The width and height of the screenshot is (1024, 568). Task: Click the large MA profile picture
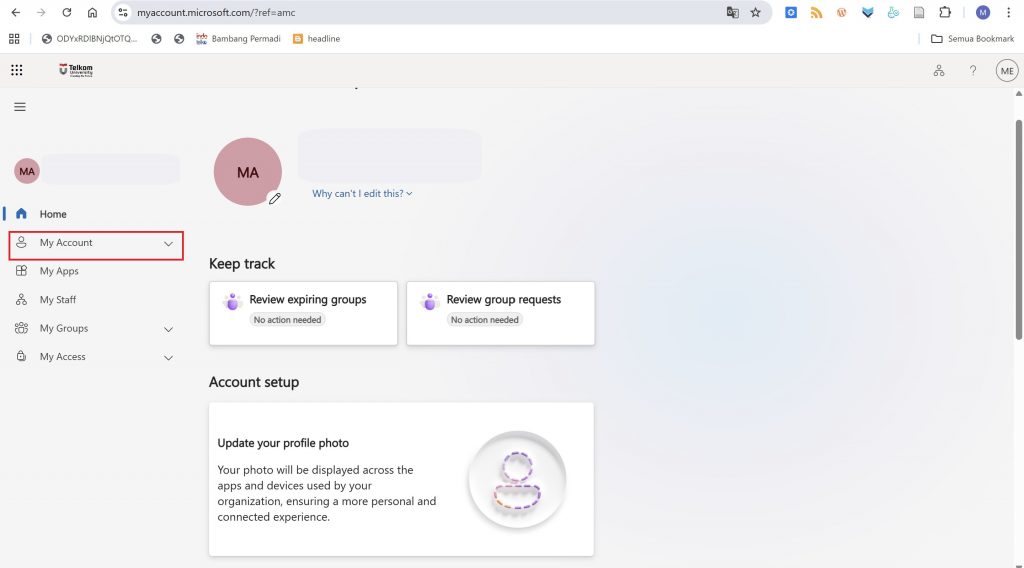tap(248, 172)
